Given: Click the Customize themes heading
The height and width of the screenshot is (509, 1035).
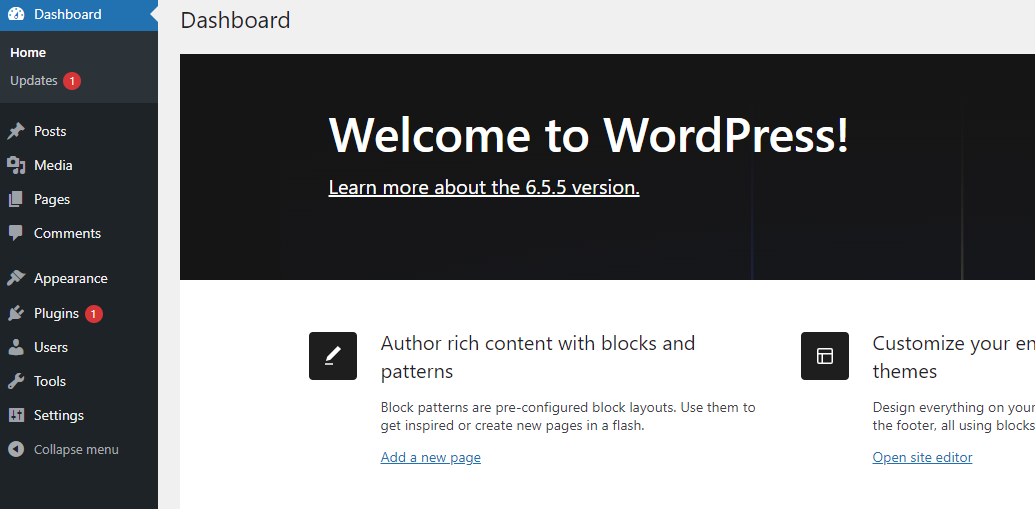Looking at the screenshot, I should tap(954, 357).
